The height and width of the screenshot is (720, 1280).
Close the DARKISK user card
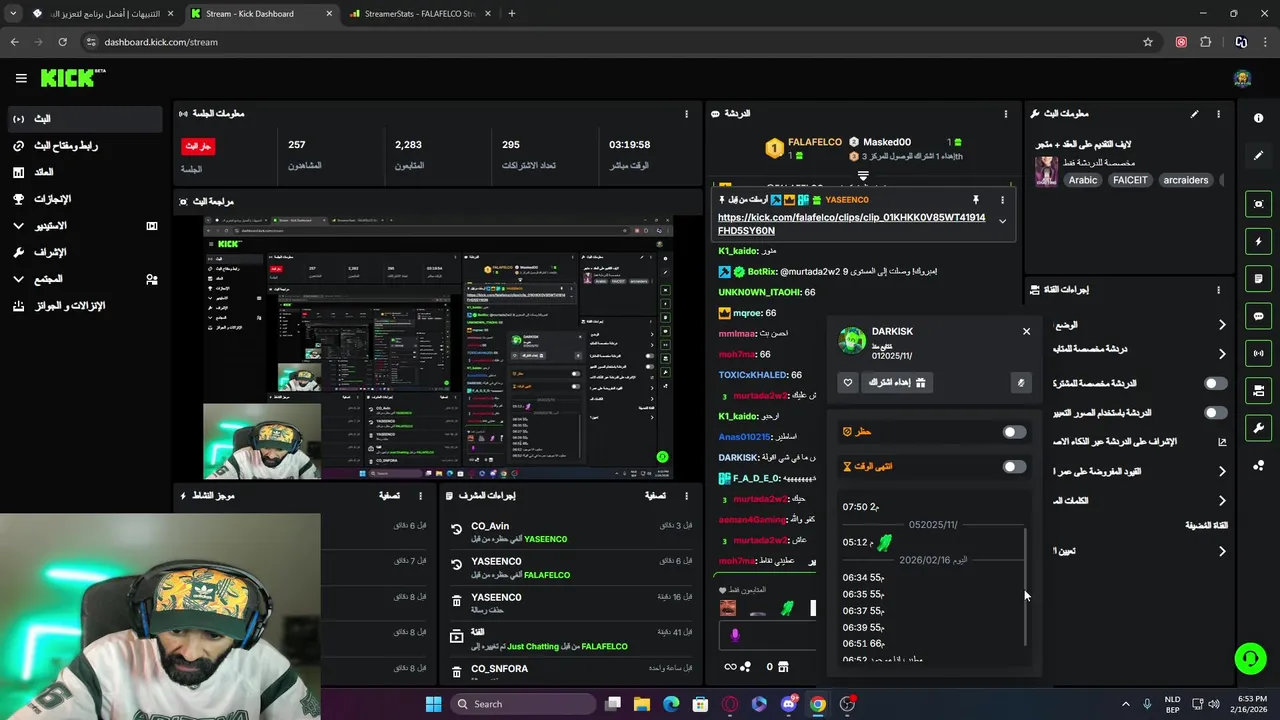(x=1026, y=331)
